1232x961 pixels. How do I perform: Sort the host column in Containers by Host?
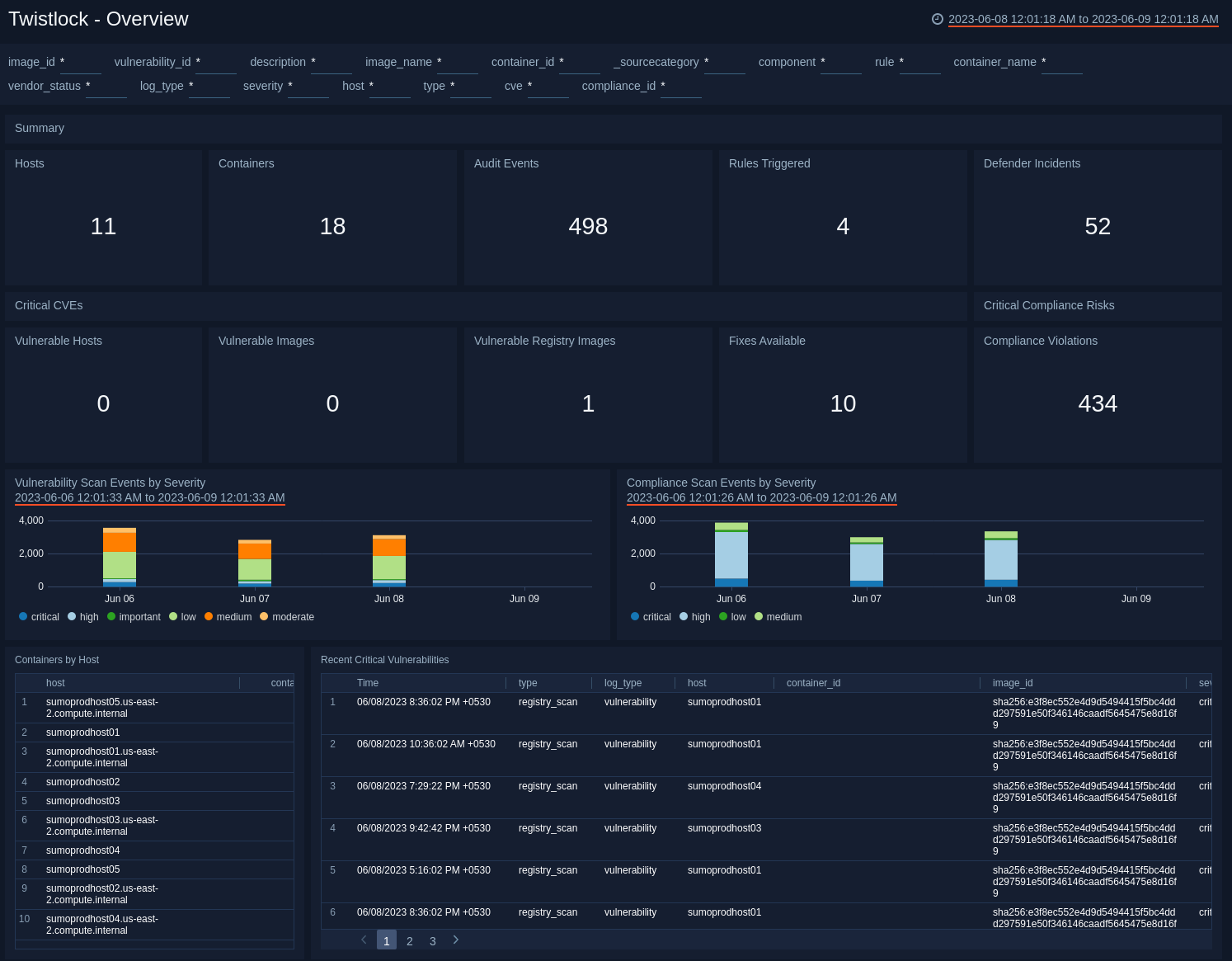pyautogui.click(x=55, y=683)
